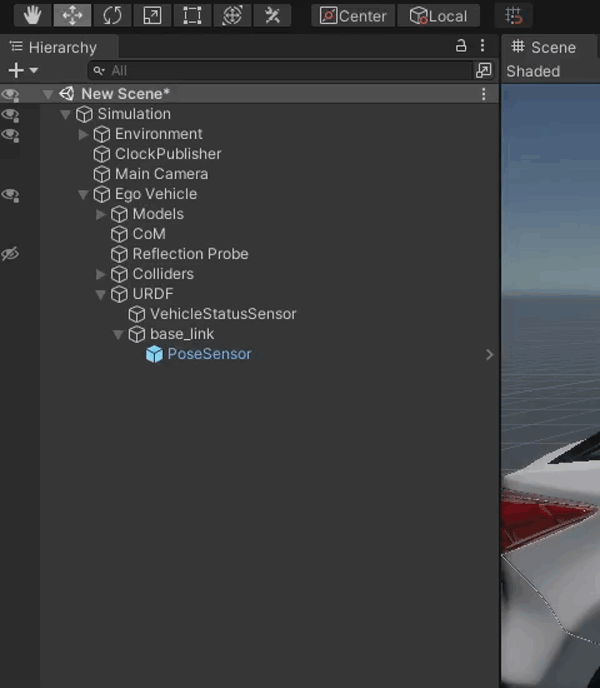This screenshot has width=600, height=688.
Task: Focus the Hierarchy search field
Action: pos(280,70)
